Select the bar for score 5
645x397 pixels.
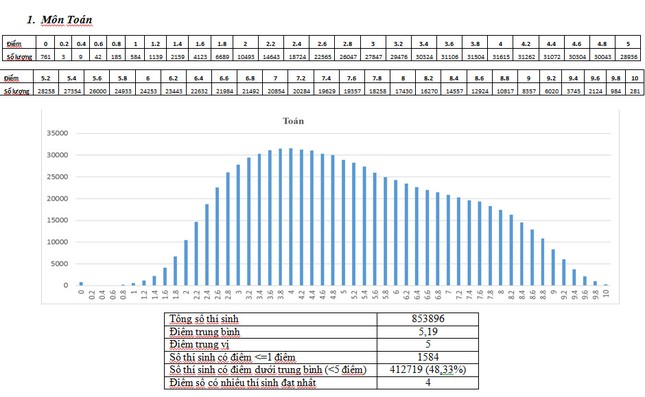[x=343, y=223]
